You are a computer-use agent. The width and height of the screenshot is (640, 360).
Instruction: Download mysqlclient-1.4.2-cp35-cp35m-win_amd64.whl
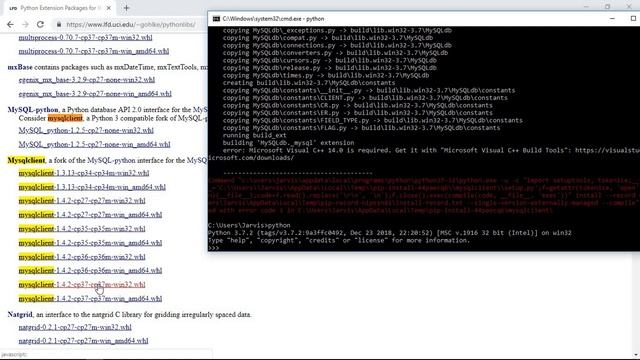point(90,243)
